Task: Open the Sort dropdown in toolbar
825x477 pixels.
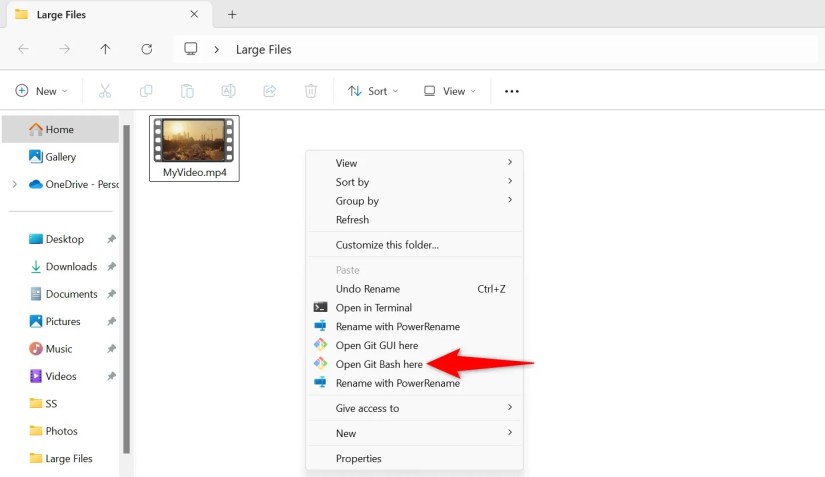Action: [373, 91]
